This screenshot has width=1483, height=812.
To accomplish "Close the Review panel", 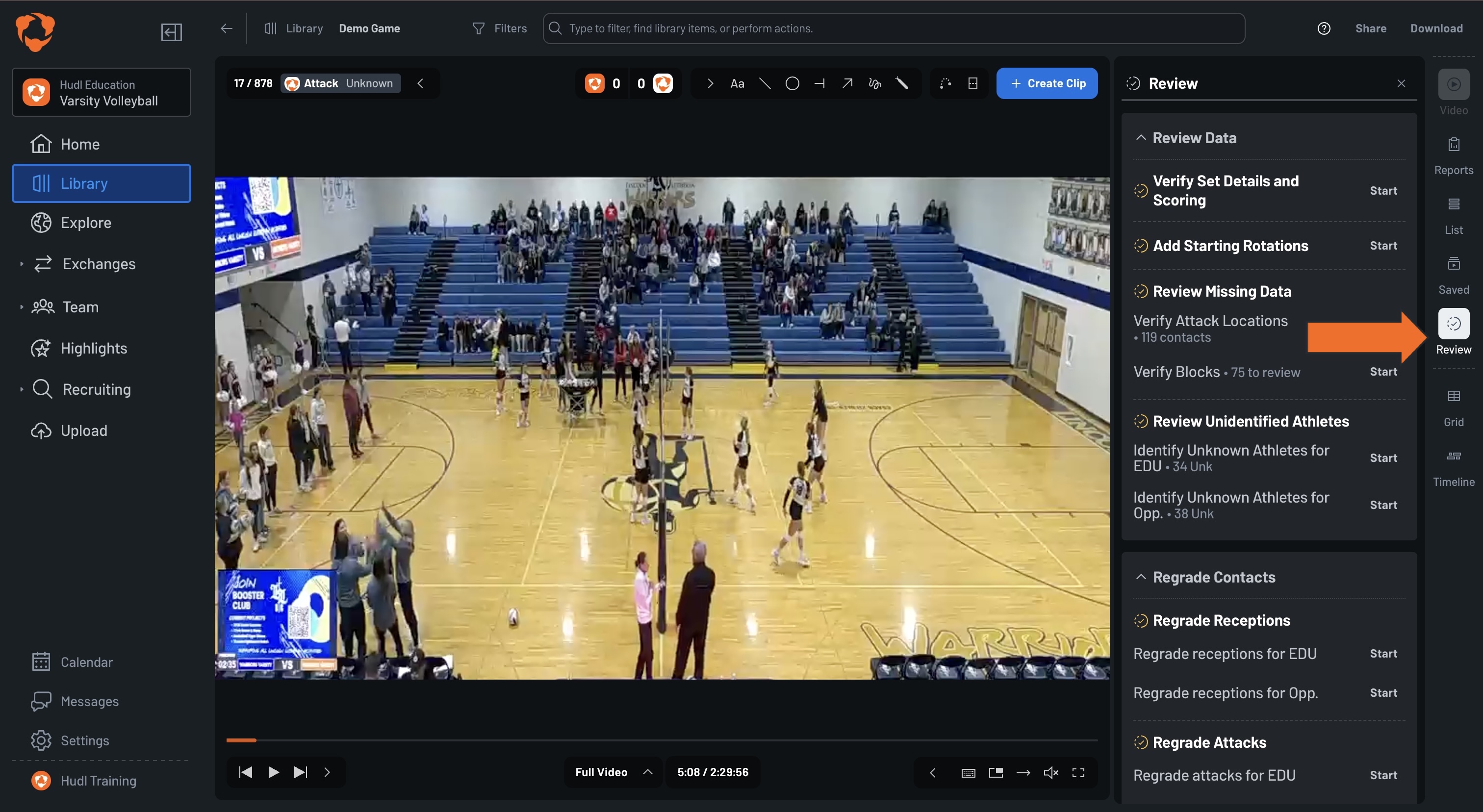I will 1401,83.
